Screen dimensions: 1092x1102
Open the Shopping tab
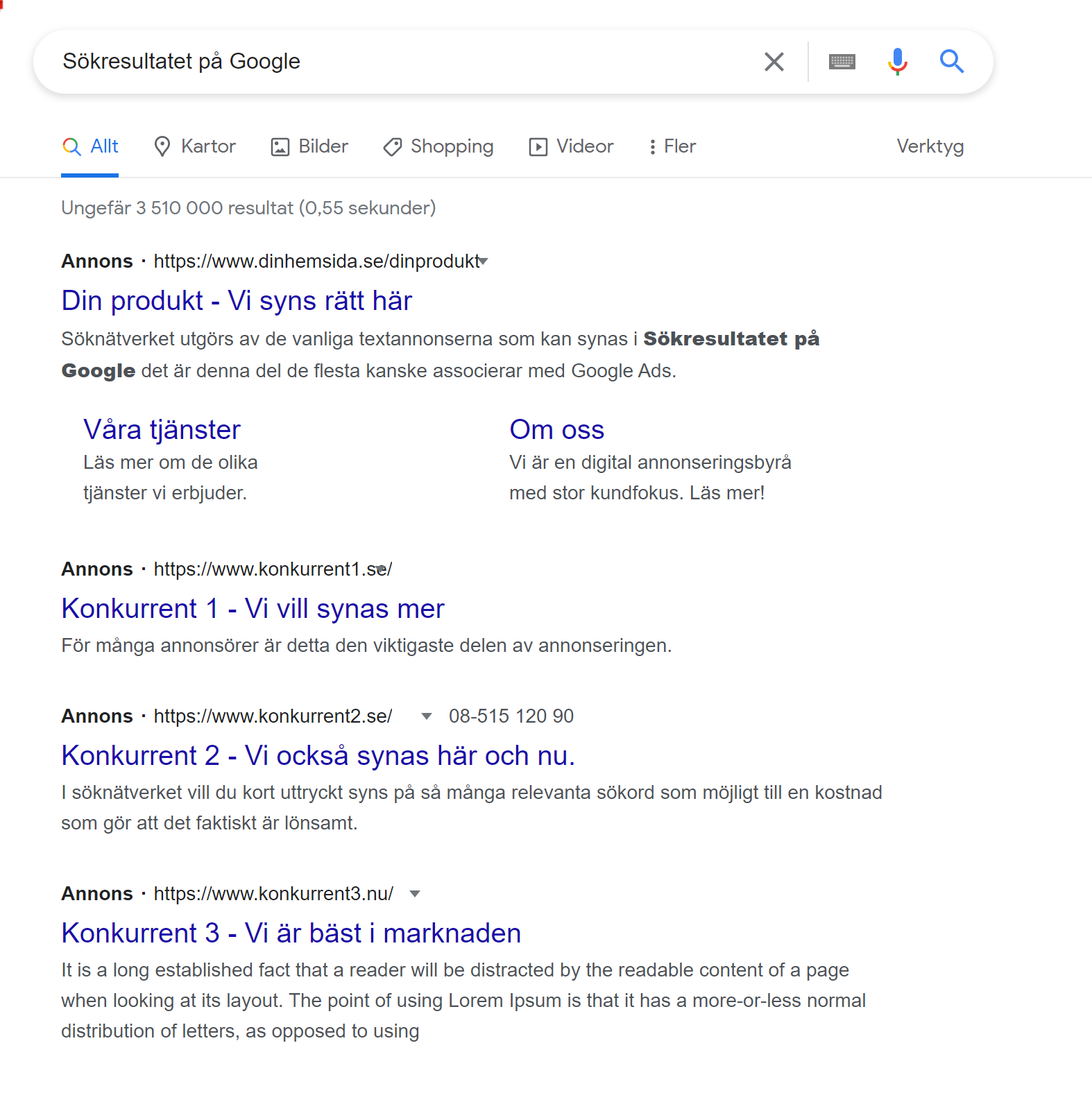click(438, 146)
